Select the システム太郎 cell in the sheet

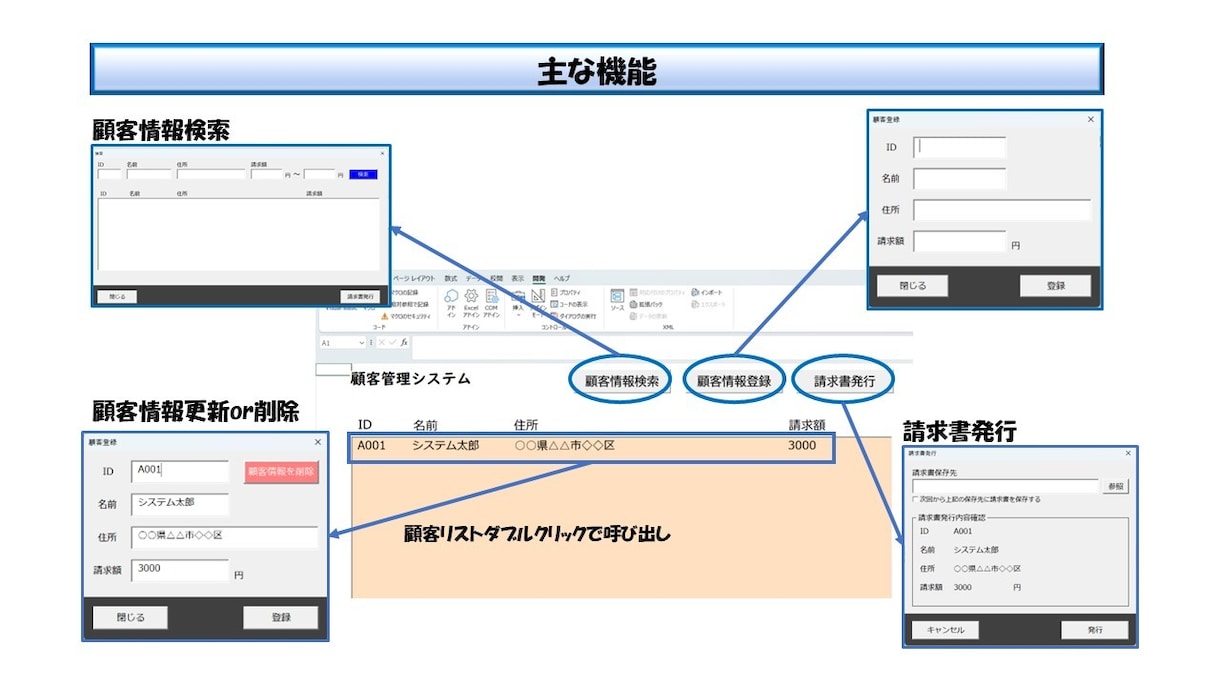445,446
